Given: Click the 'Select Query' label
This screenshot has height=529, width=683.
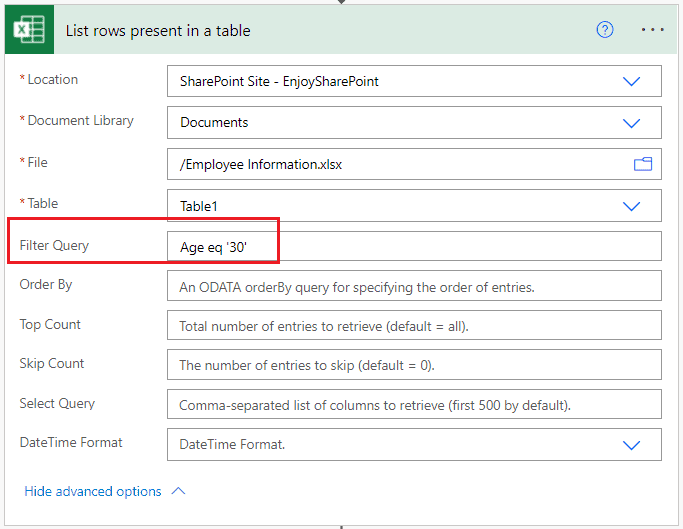Looking at the screenshot, I should coord(57,404).
